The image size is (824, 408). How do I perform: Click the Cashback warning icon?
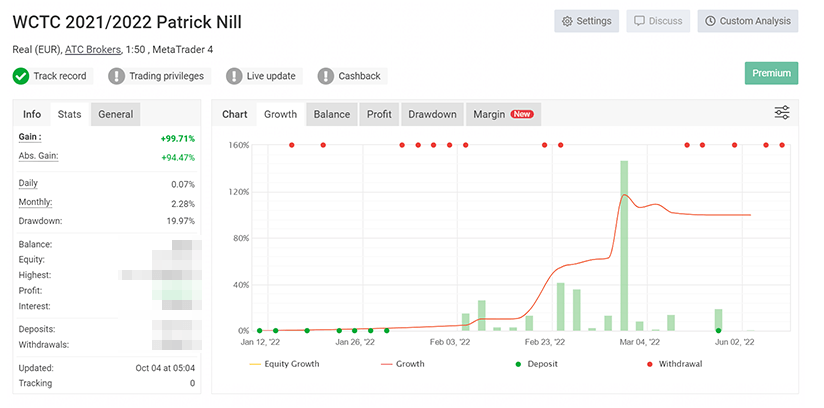pyautogui.click(x=326, y=76)
